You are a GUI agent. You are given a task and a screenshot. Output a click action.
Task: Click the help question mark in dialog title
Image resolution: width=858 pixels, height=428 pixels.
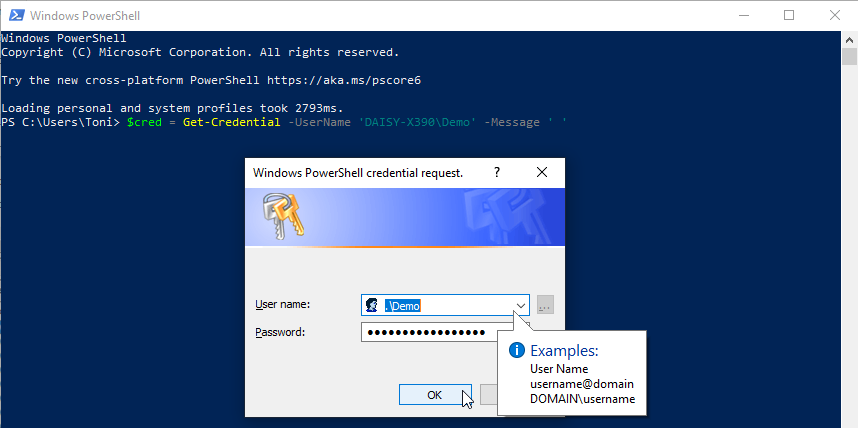[x=497, y=173]
